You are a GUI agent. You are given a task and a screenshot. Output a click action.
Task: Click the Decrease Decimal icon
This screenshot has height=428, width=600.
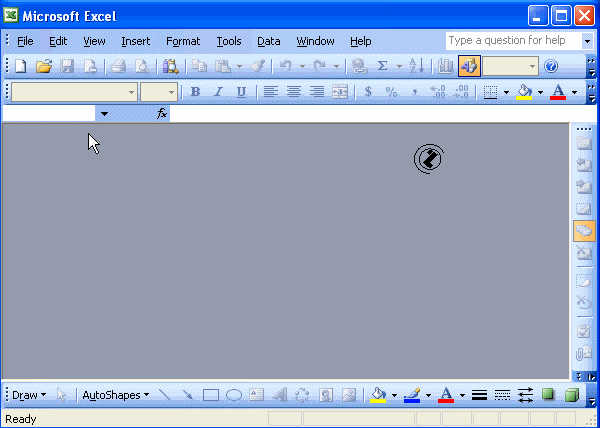[461, 92]
